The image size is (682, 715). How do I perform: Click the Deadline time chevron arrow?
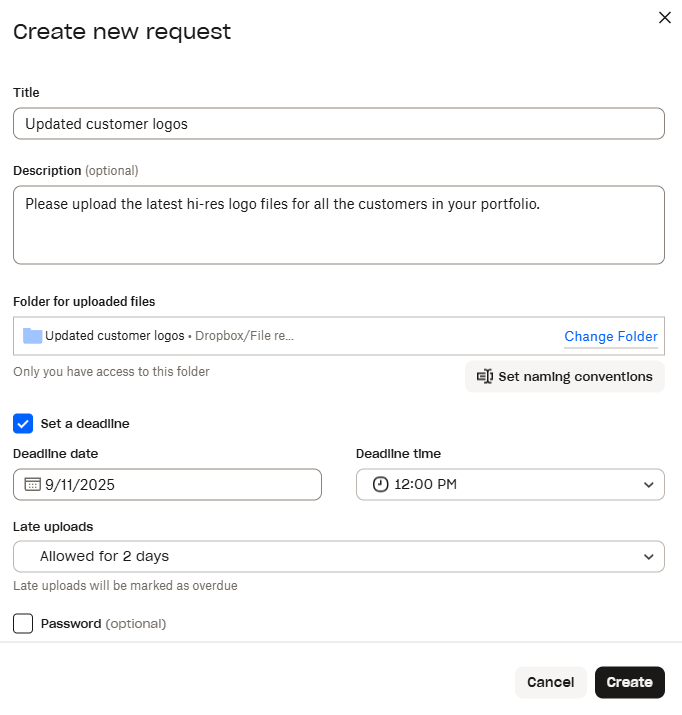649,485
